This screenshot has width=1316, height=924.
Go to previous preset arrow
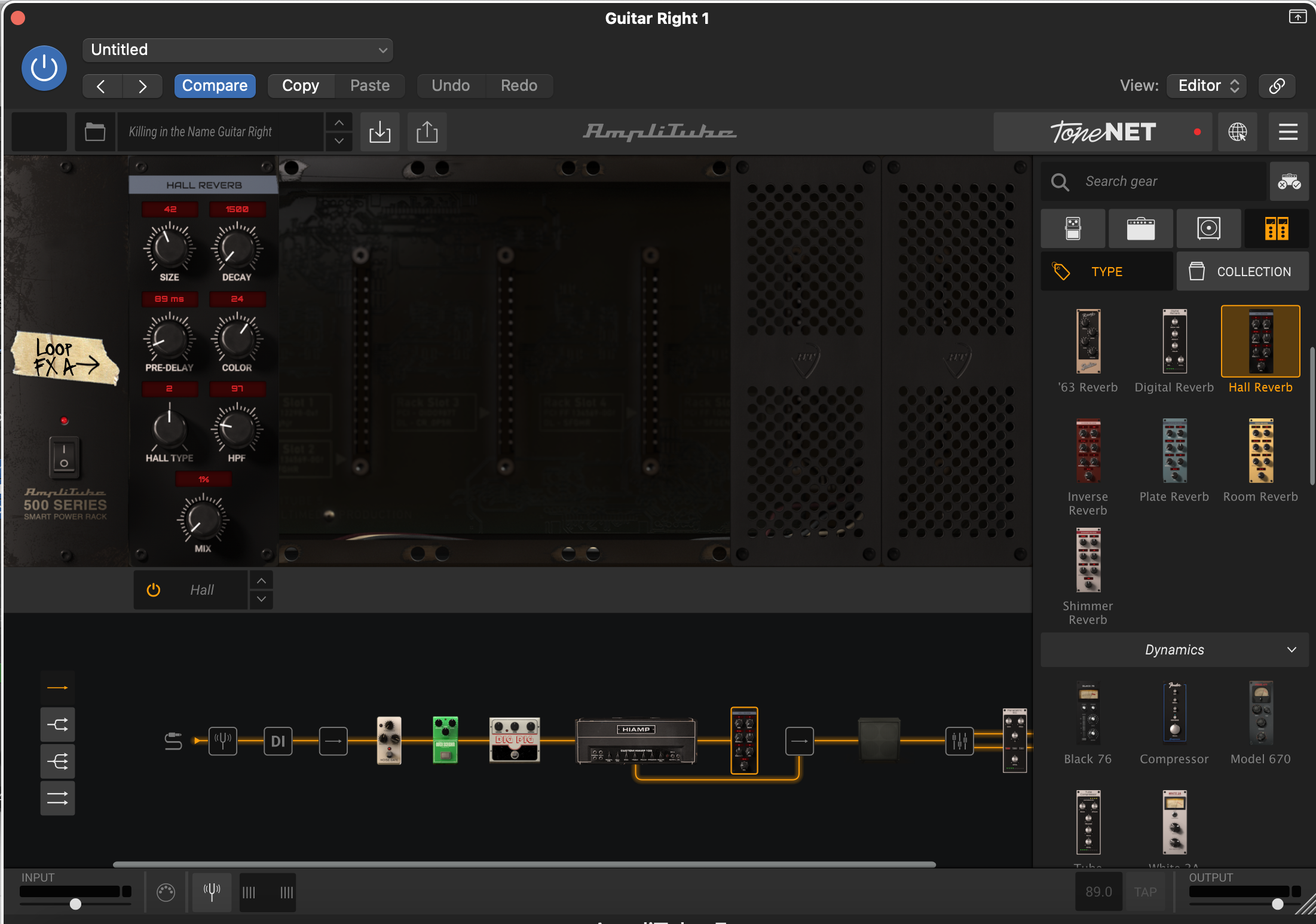point(102,86)
